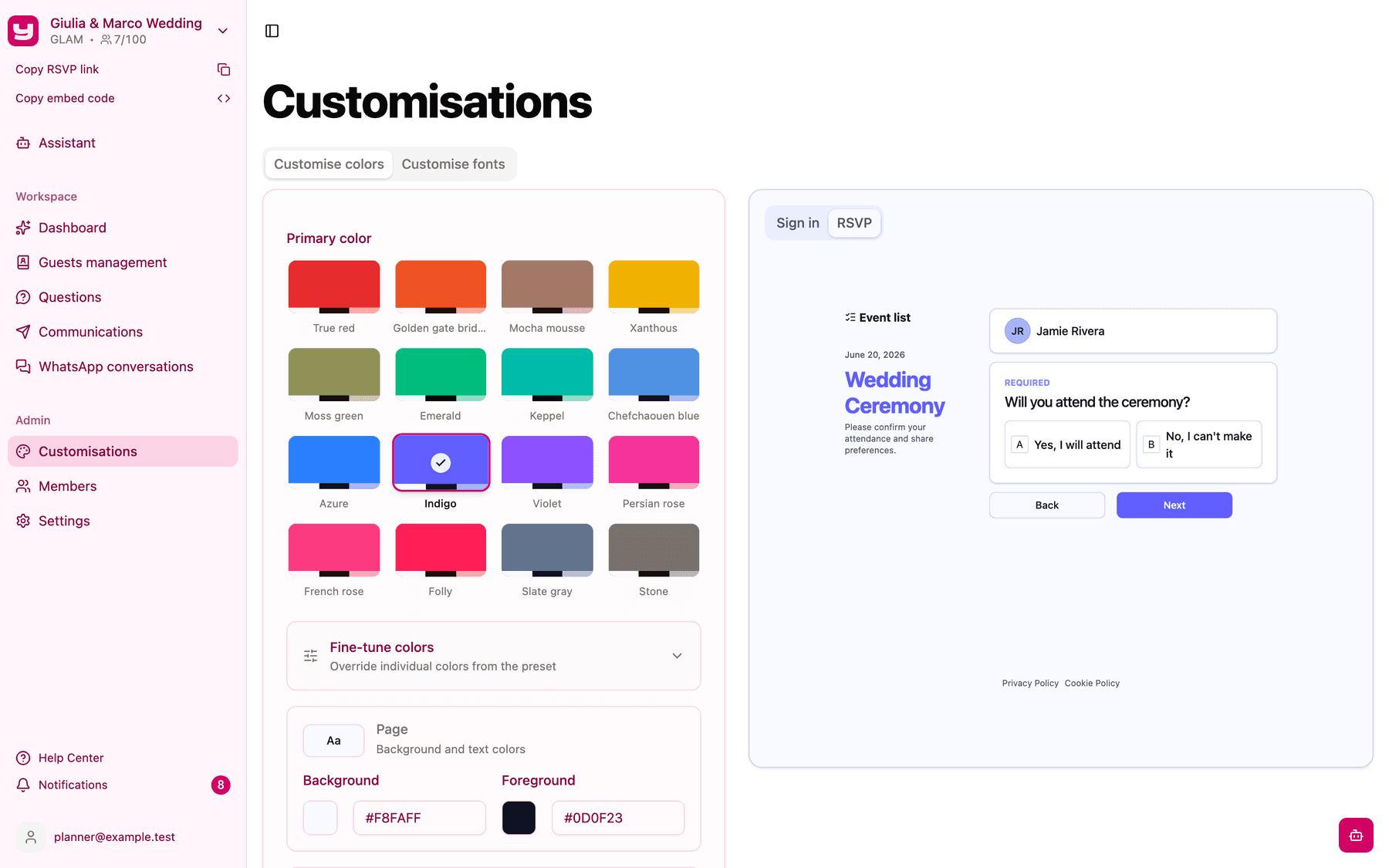Click the WhatsApp conversations chat icon
This screenshot has width=1389, height=868.
(x=23, y=366)
